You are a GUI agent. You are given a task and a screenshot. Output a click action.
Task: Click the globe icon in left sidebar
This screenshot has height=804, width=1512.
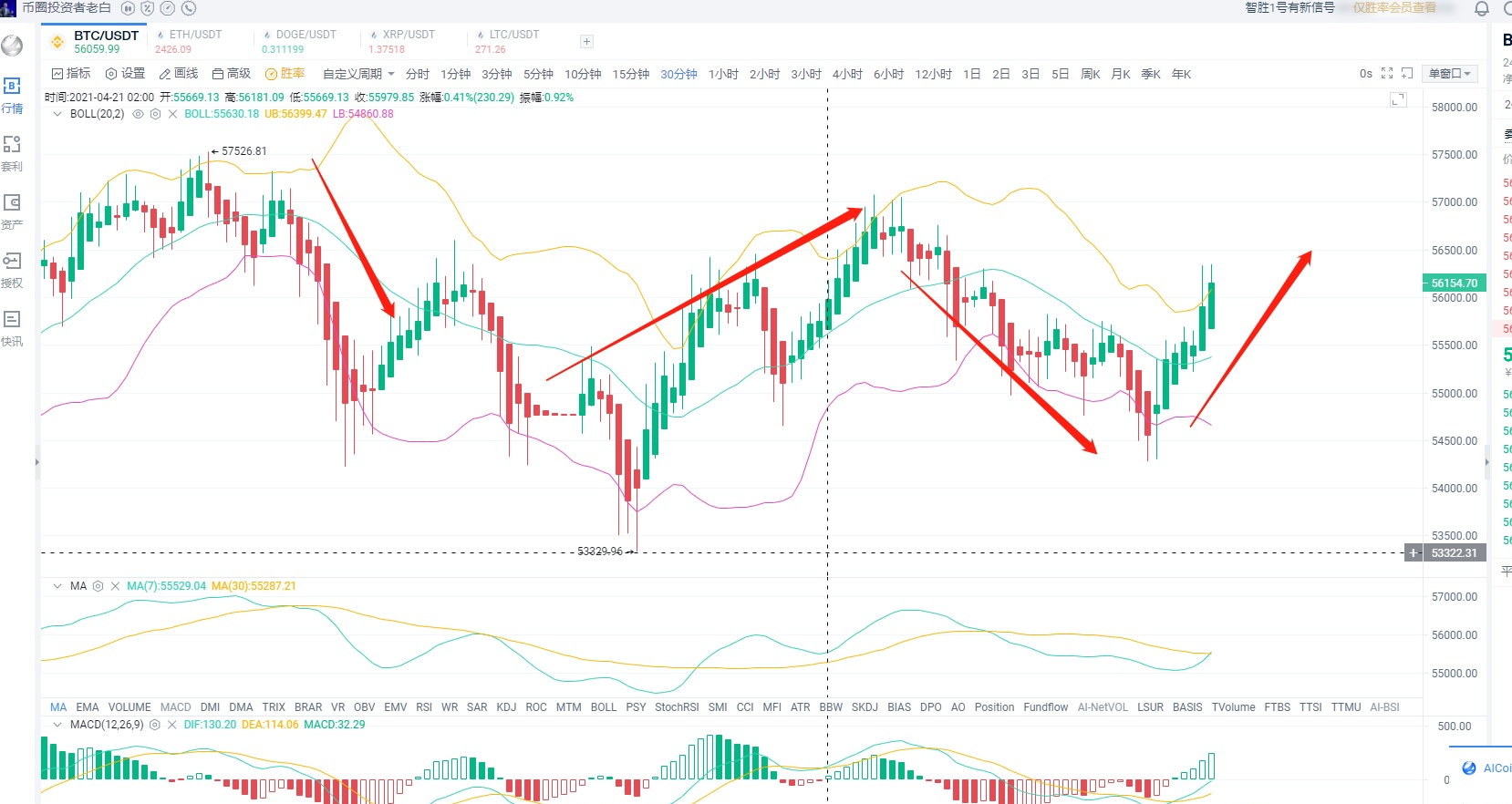(x=12, y=45)
